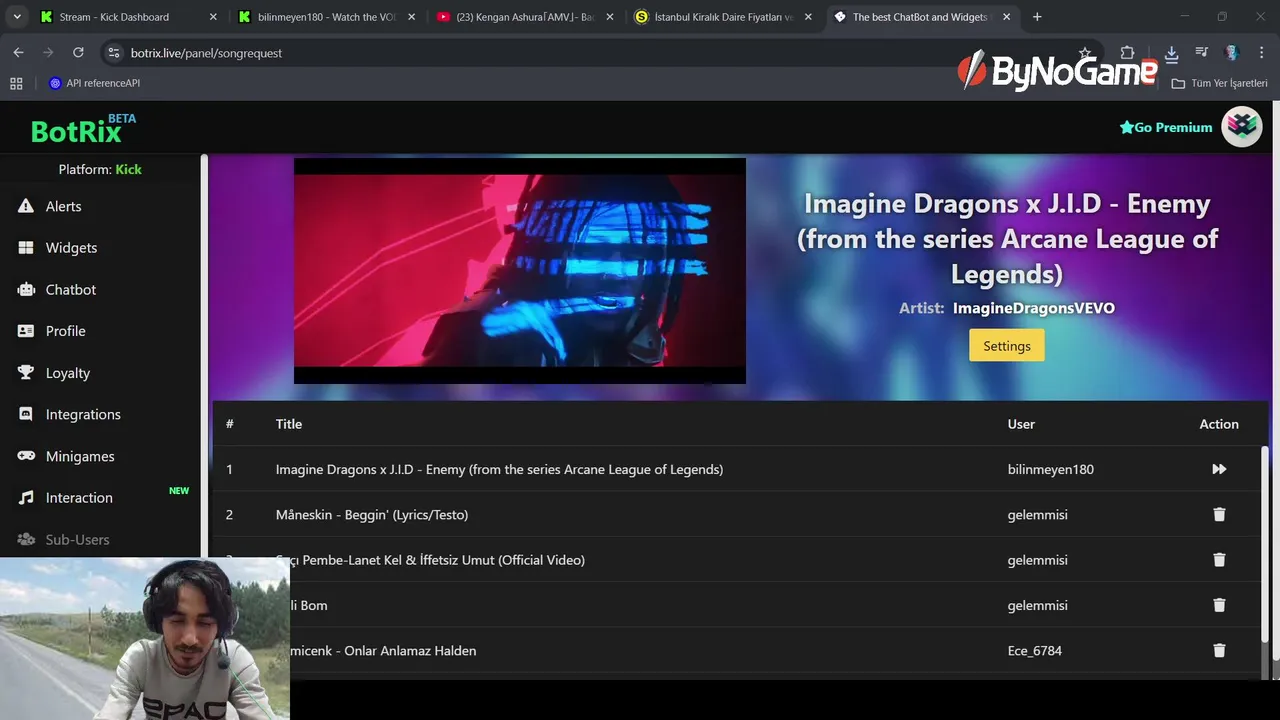Screen dimensions: 1280x720
Task: Click the Action column header
Action: click(1219, 424)
